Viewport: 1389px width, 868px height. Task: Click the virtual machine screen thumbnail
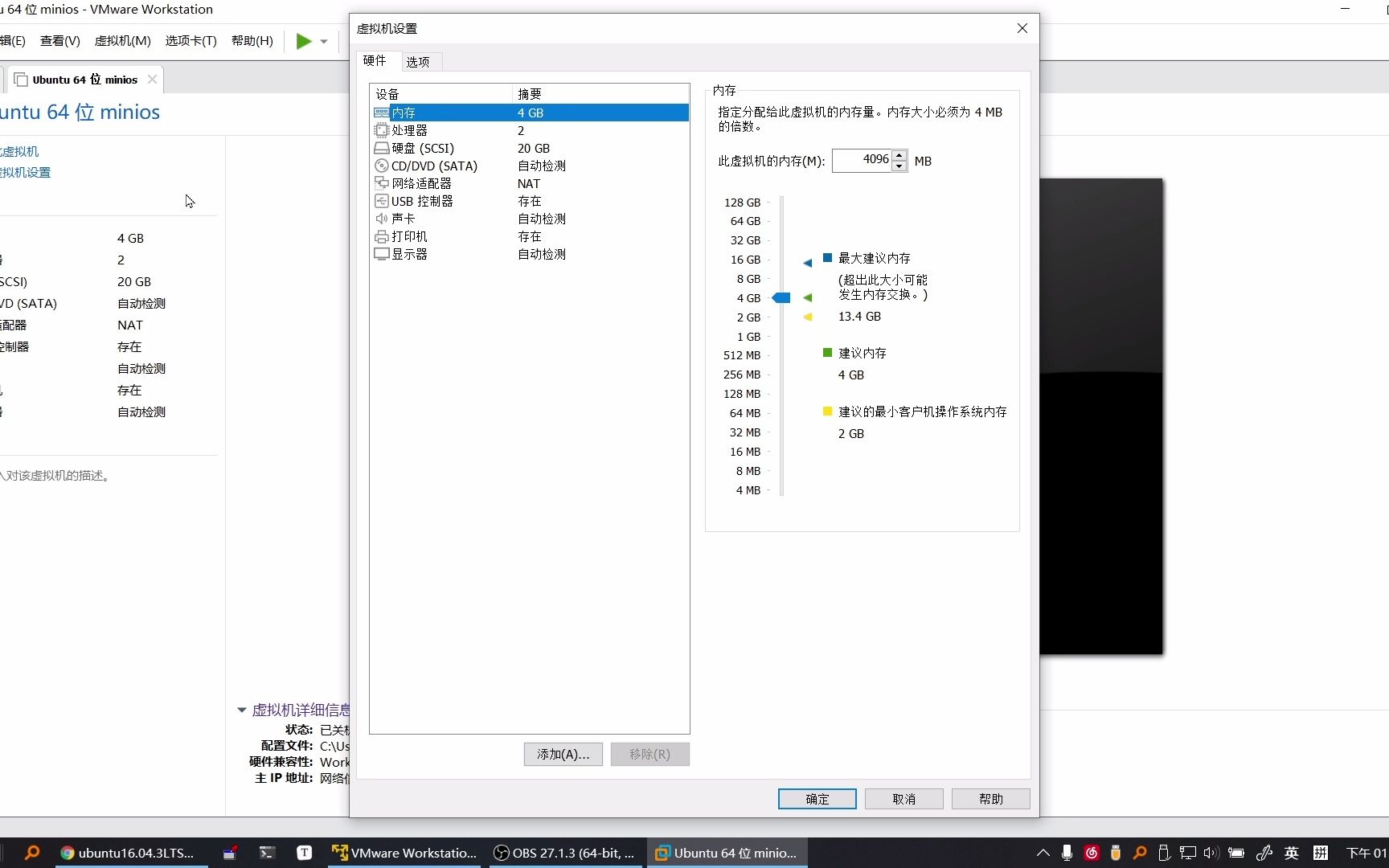[x=1100, y=416]
